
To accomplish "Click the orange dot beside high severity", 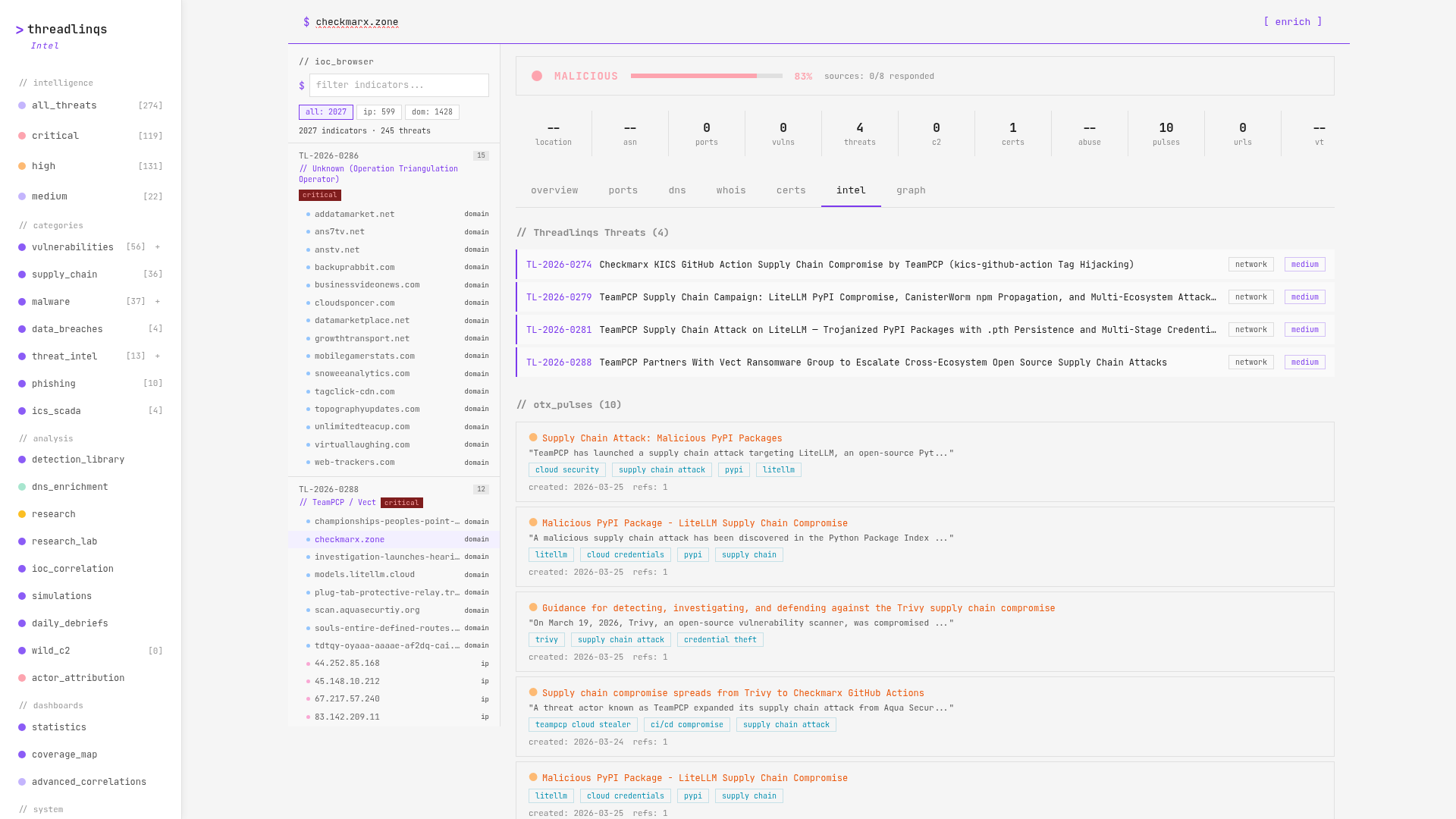I will point(22,166).
